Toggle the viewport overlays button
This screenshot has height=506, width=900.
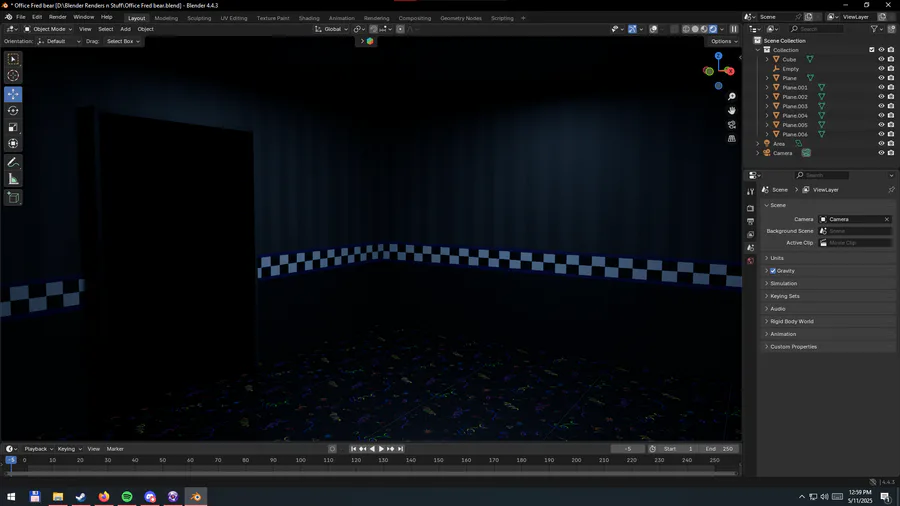point(653,29)
